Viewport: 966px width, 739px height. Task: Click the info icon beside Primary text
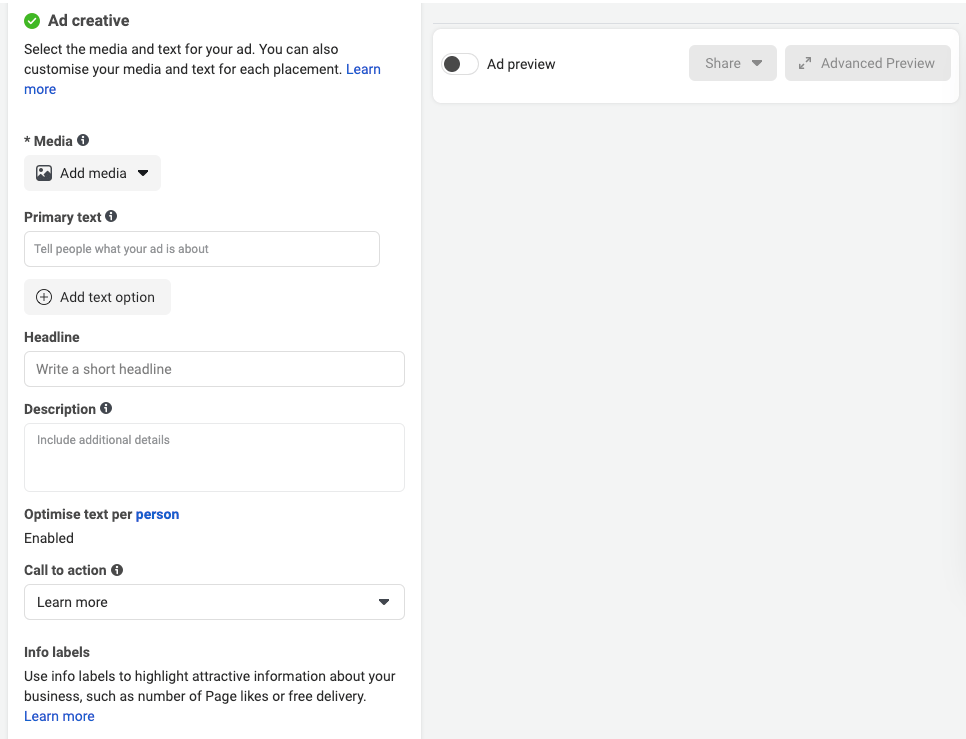[111, 216]
